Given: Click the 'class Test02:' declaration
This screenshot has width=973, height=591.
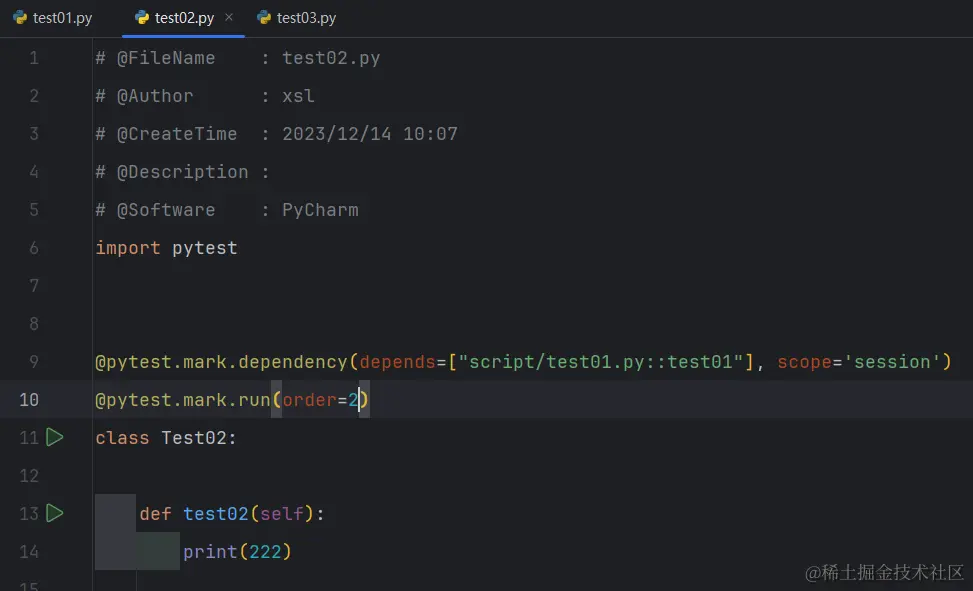Looking at the screenshot, I should 166,438.
